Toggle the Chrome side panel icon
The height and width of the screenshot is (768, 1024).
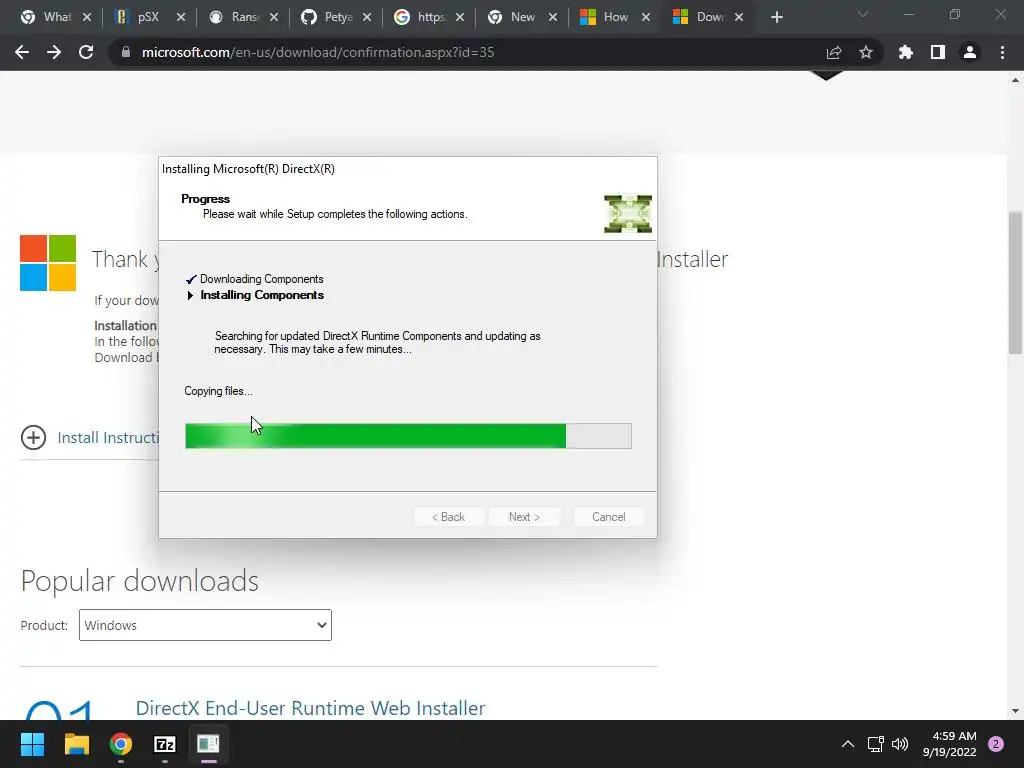point(938,52)
